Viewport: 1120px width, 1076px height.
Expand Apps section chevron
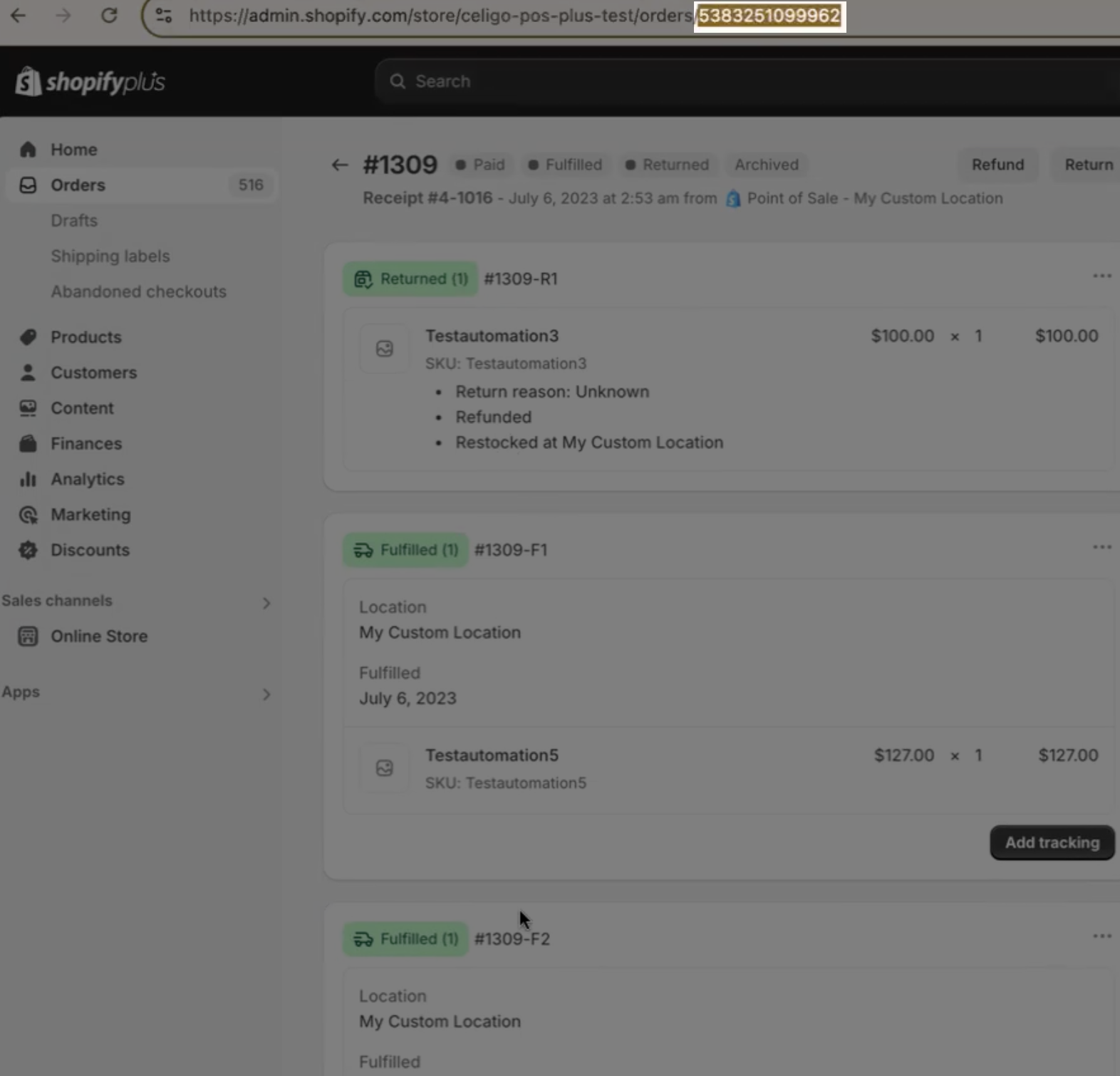coord(266,694)
